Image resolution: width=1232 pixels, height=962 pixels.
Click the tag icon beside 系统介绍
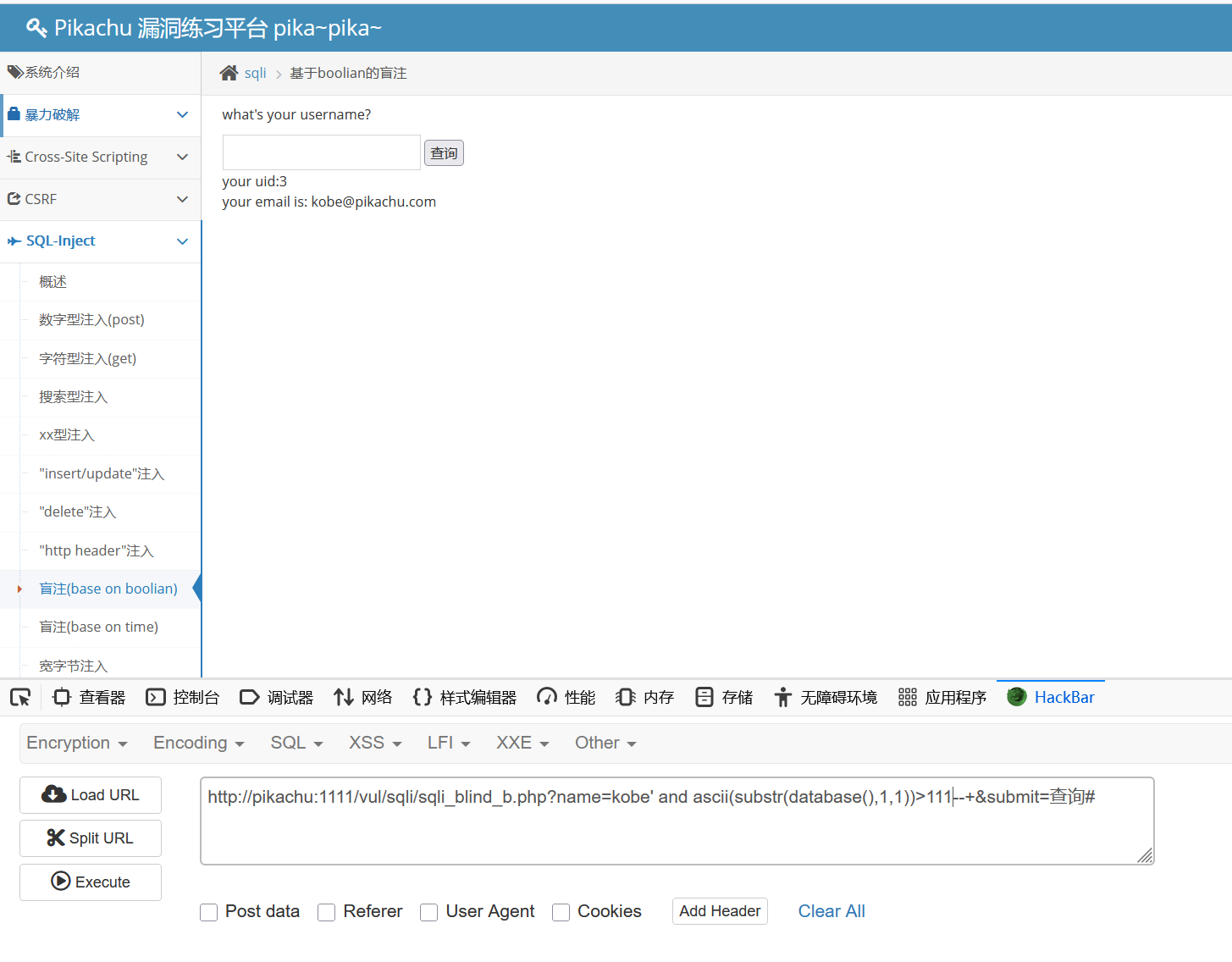pos(15,72)
